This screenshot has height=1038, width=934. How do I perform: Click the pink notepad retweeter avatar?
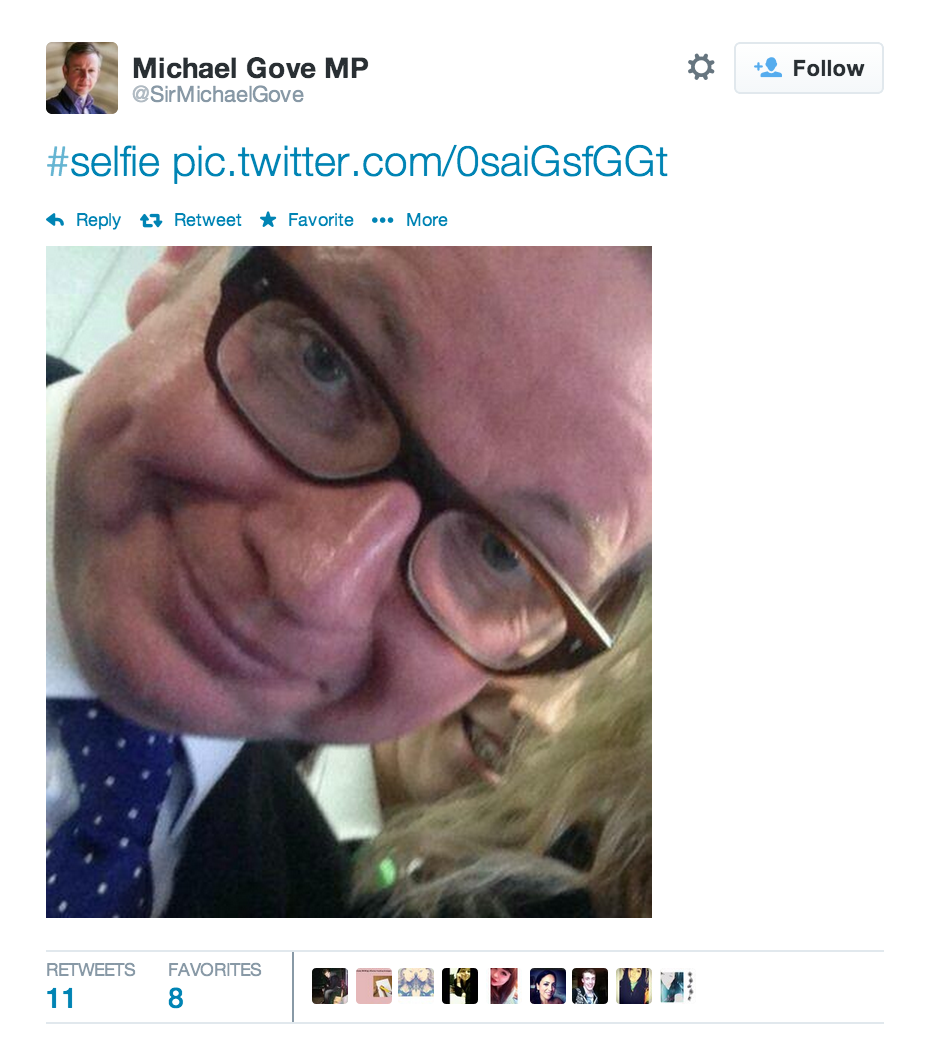(374, 986)
